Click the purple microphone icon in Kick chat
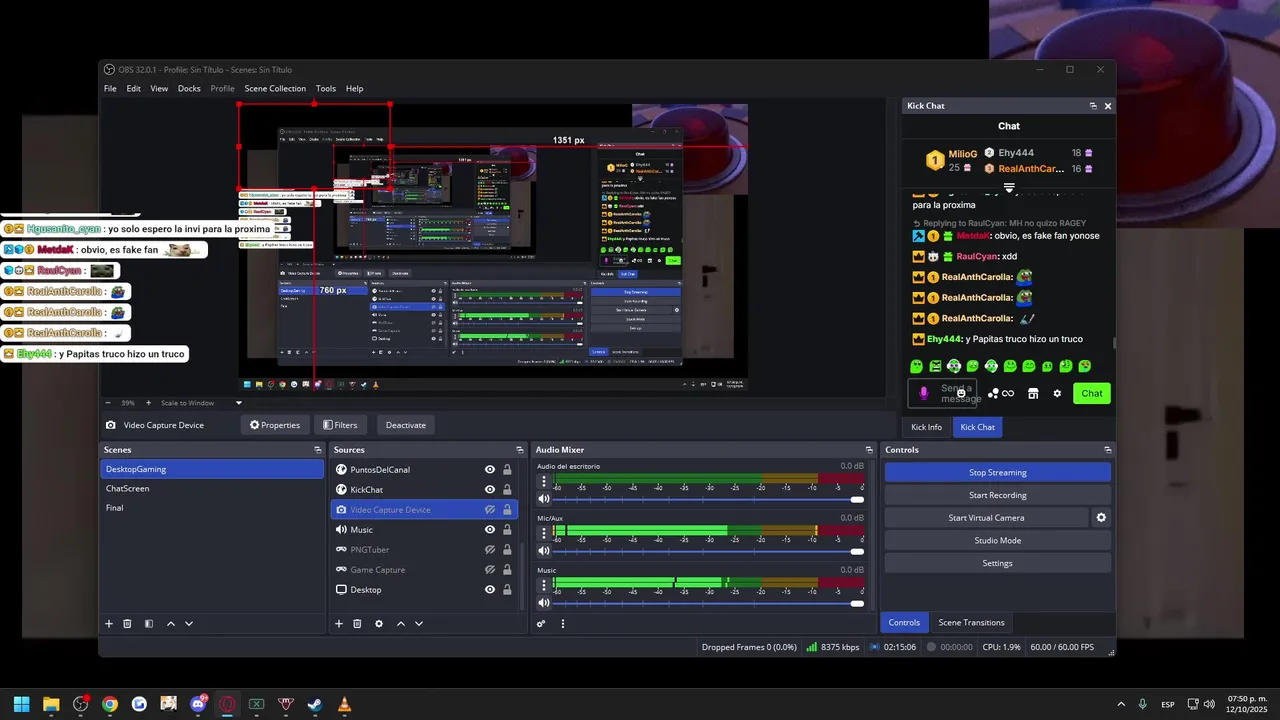 [x=923, y=393]
